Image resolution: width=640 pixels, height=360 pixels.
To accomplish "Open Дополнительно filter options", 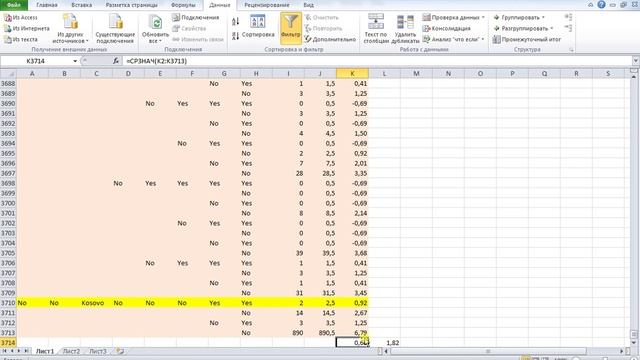I will click(330, 40).
